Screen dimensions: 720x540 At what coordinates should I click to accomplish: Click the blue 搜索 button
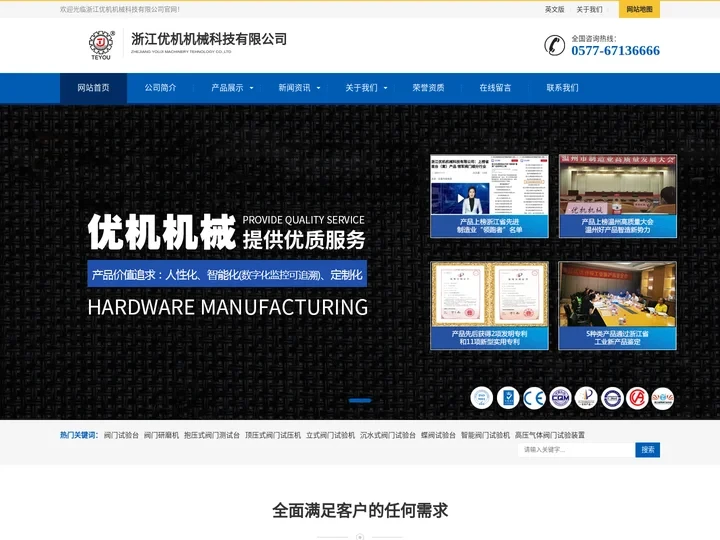tap(647, 450)
